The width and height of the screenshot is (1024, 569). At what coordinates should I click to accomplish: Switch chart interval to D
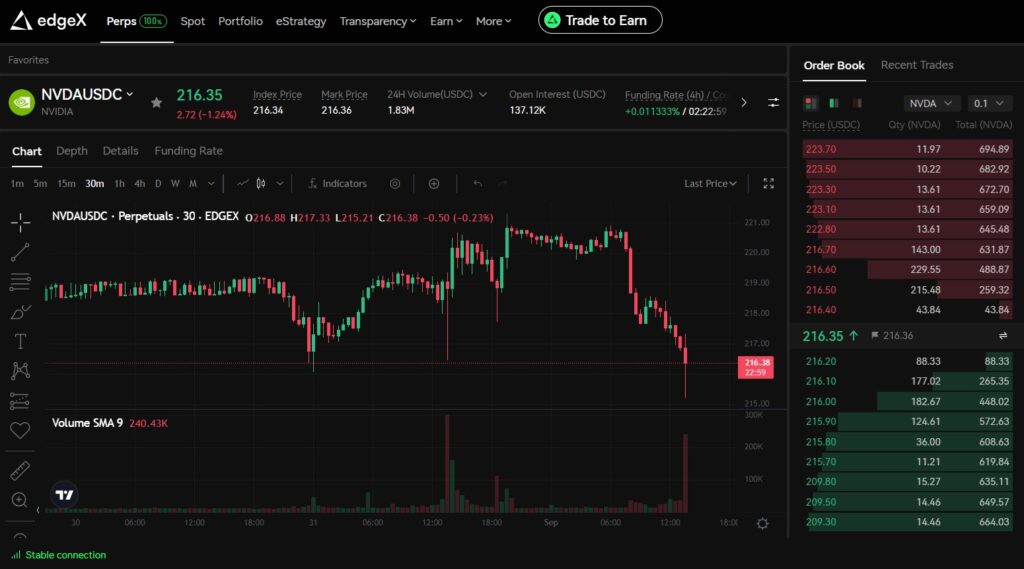pos(158,184)
